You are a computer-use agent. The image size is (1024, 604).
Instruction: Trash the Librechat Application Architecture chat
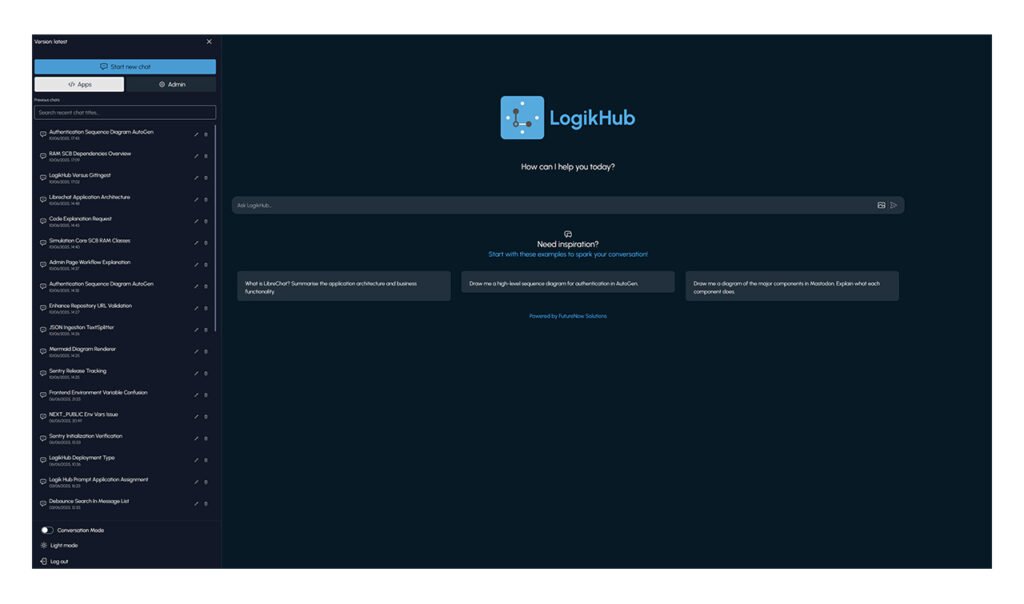pyautogui.click(x=206, y=199)
